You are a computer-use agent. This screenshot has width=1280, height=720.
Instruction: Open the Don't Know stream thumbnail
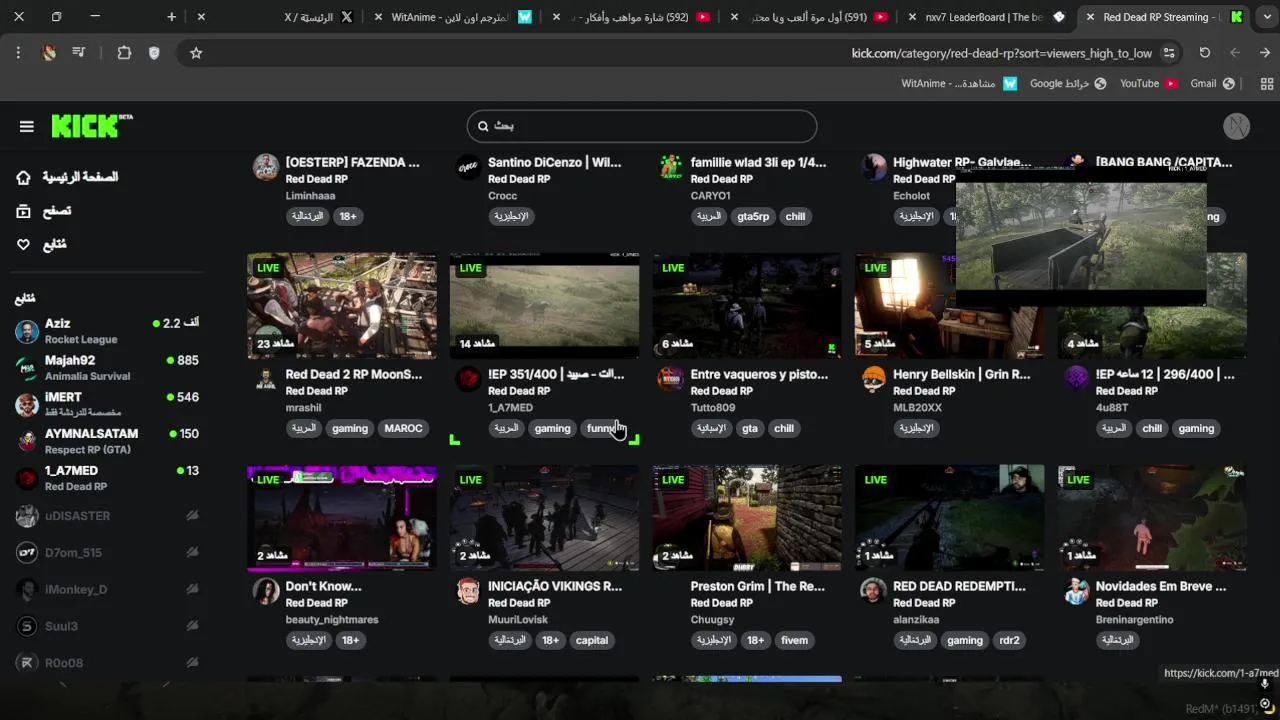click(342, 518)
